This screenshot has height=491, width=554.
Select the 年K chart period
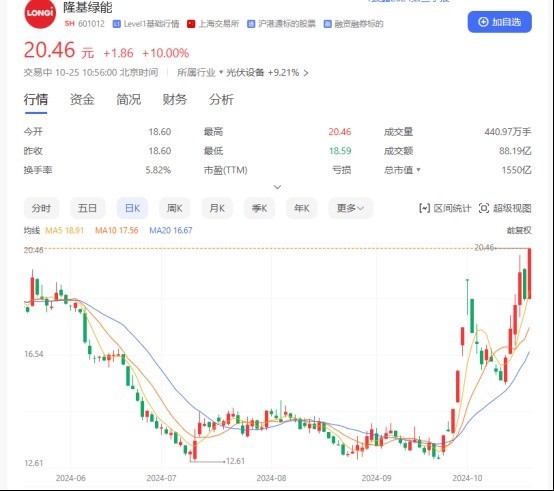point(302,208)
